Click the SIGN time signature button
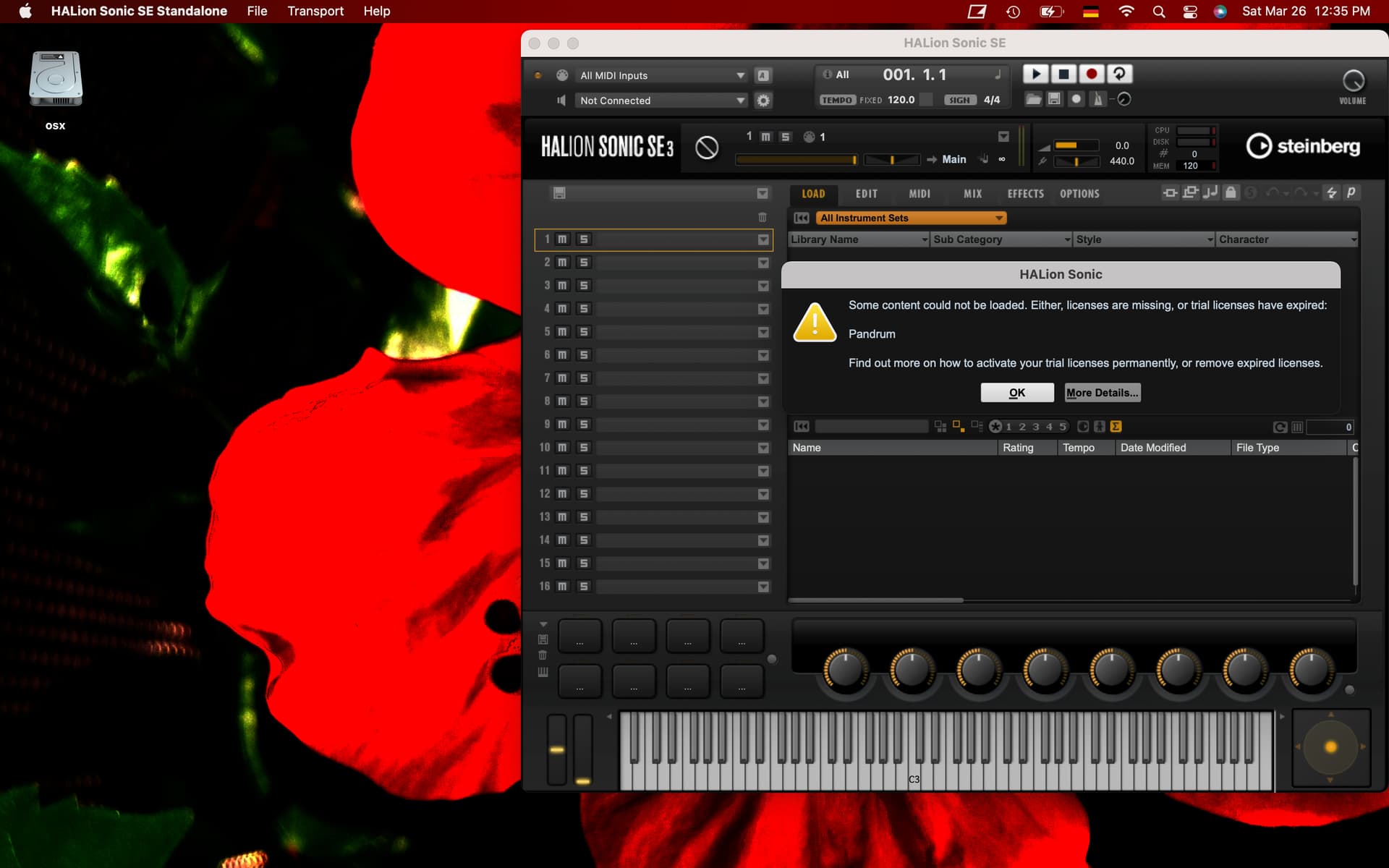Image resolution: width=1389 pixels, height=868 pixels. pyautogui.click(x=960, y=100)
